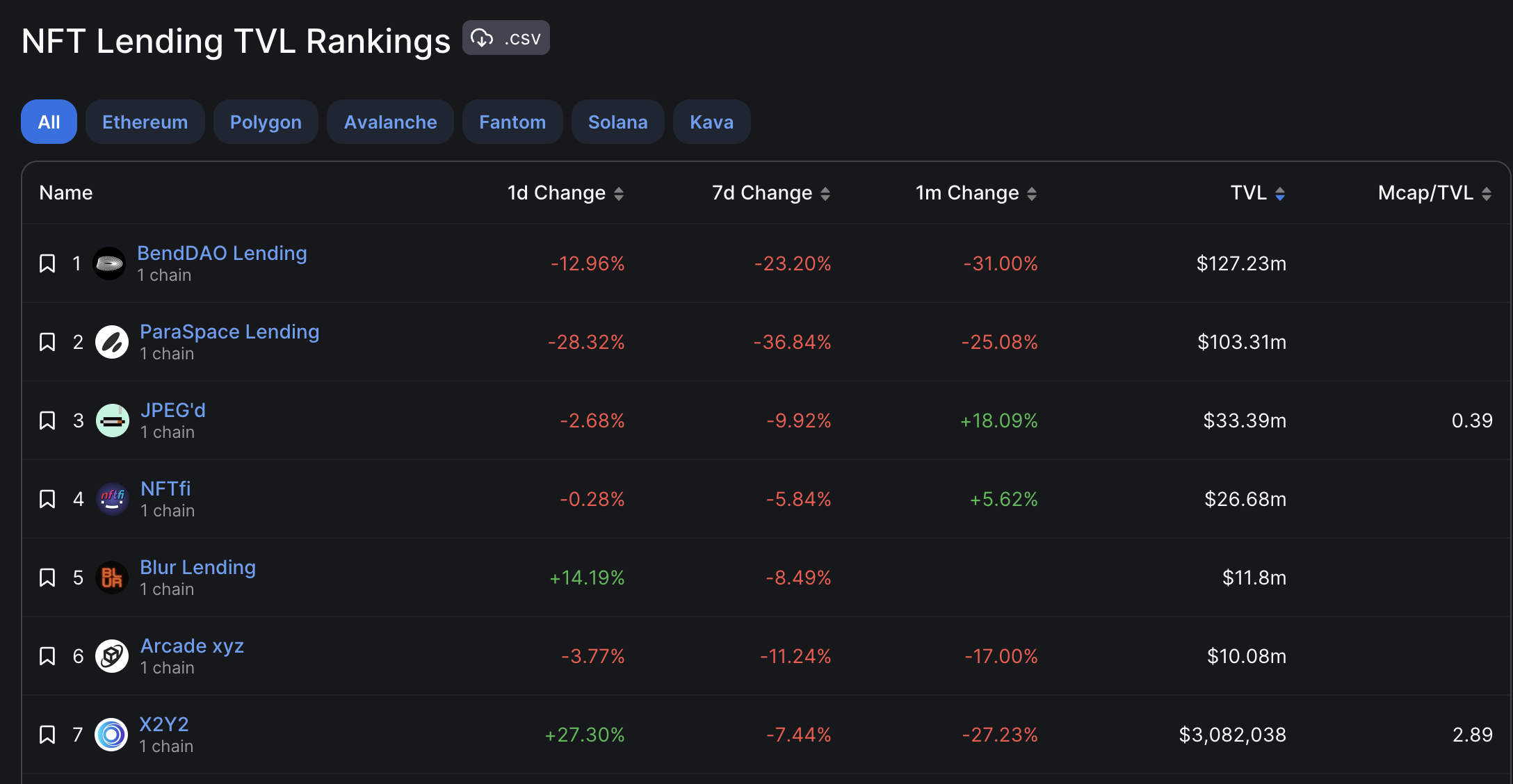Click ParaSpace 7d change -36.84%
1513x784 pixels.
tap(793, 342)
